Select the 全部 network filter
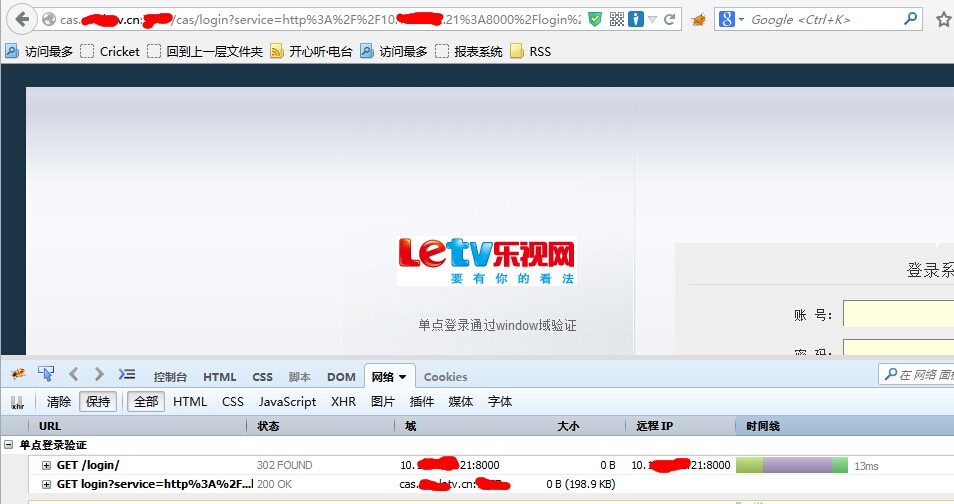 pyautogui.click(x=146, y=402)
